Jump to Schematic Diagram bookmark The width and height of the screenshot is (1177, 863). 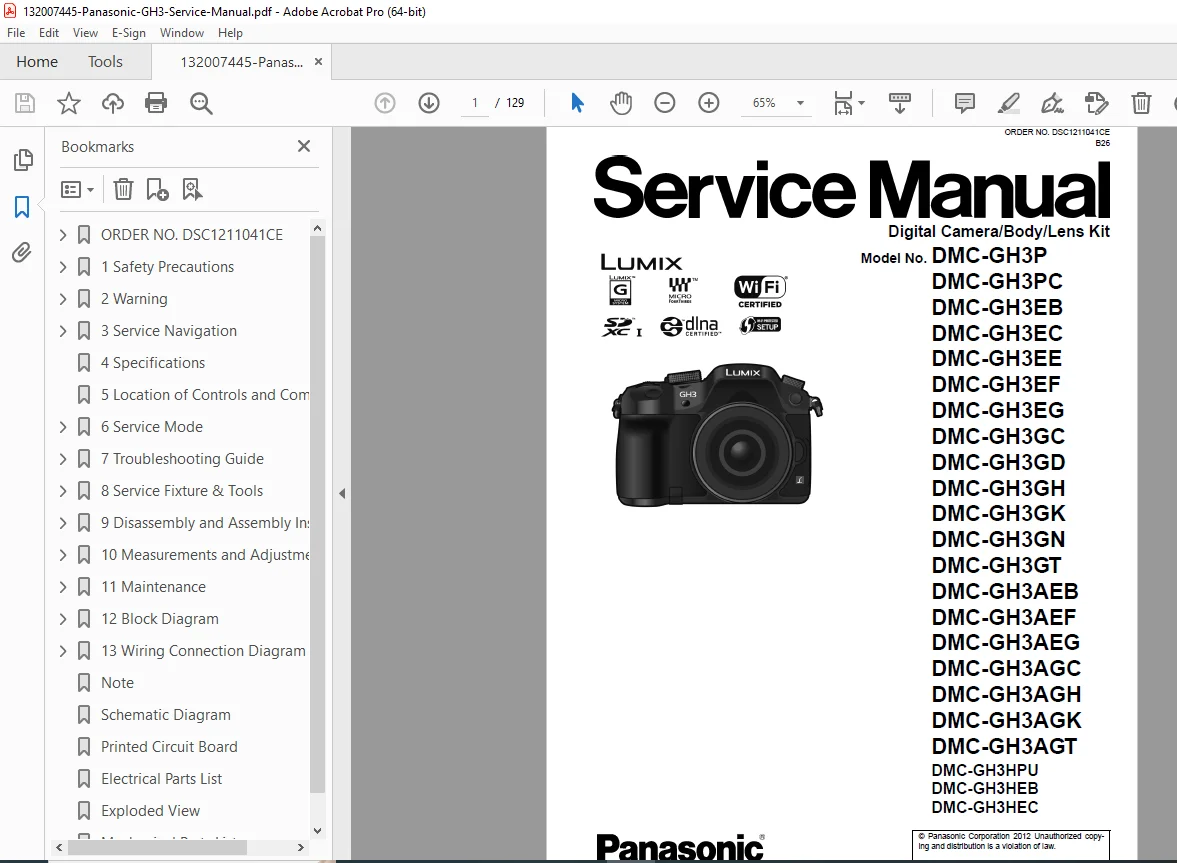coord(165,715)
